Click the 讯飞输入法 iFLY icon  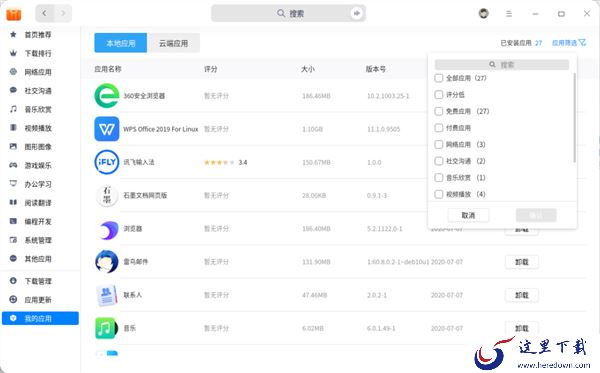(107, 162)
